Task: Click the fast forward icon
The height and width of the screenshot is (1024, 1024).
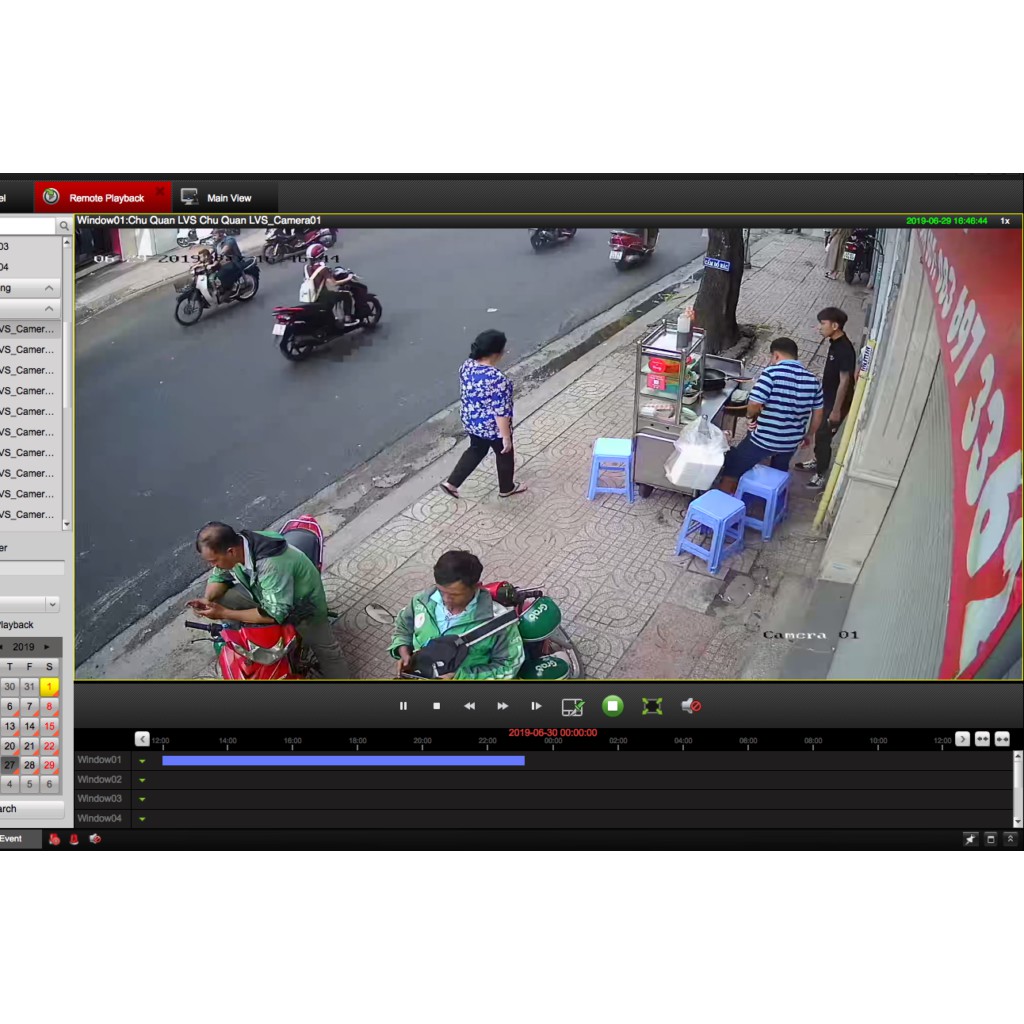Action: point(502,706)
